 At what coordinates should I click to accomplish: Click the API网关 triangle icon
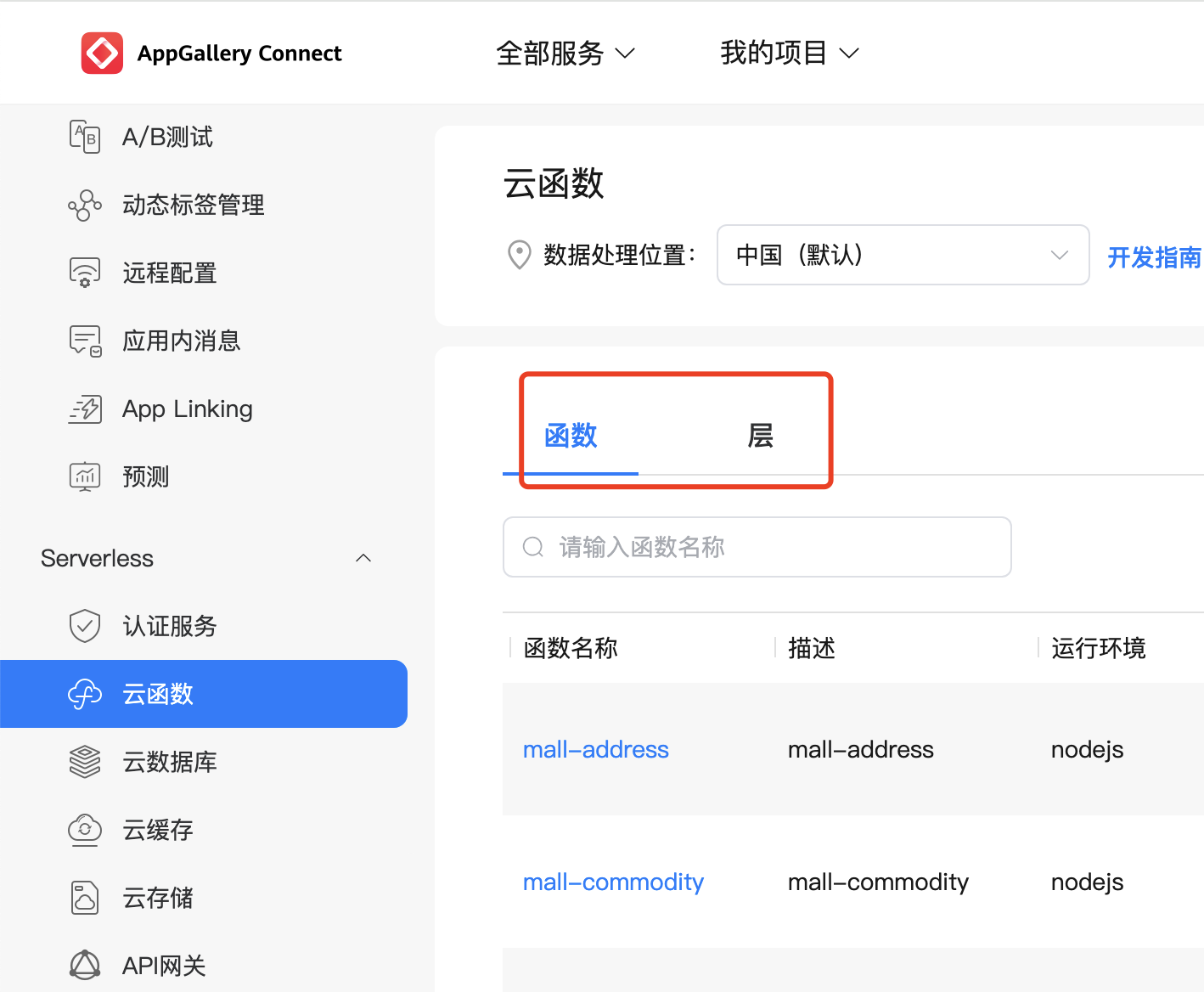click(x=85, y=966)
